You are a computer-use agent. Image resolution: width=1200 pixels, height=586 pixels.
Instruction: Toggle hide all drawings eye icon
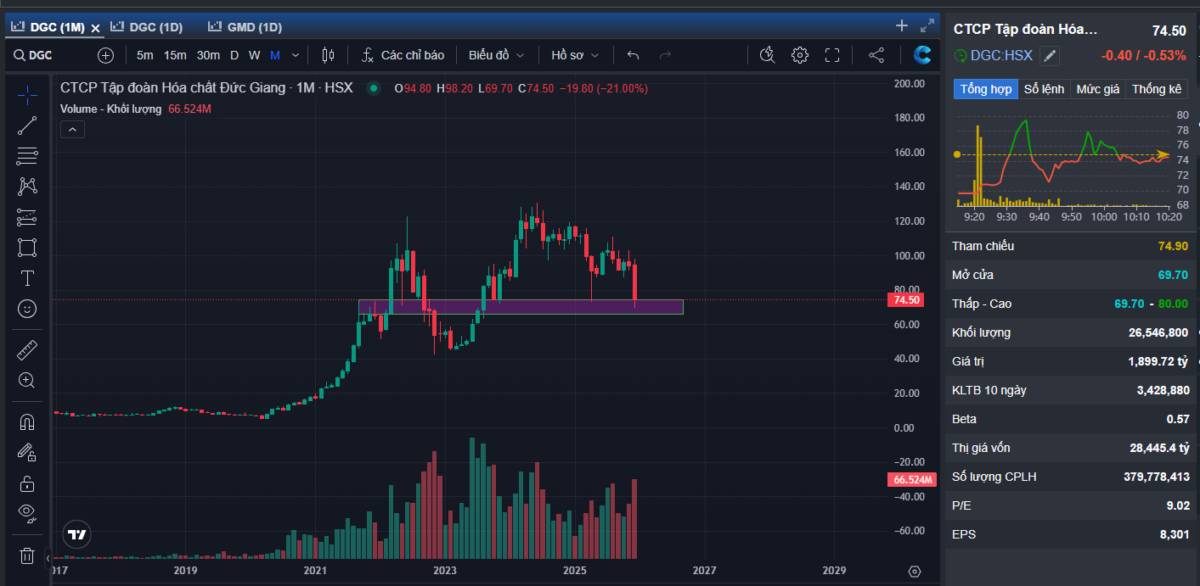pos(27,513)
